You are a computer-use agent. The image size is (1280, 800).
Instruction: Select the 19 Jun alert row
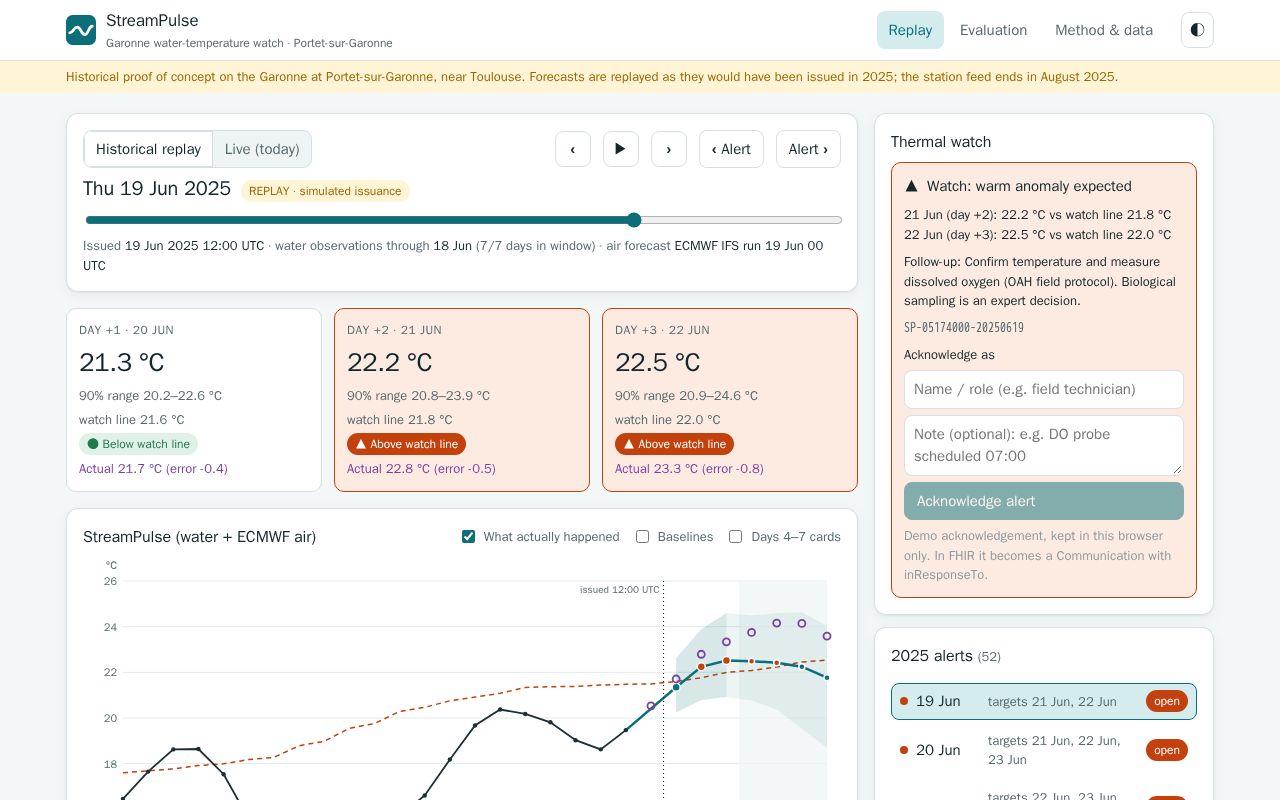(1044, 701)
